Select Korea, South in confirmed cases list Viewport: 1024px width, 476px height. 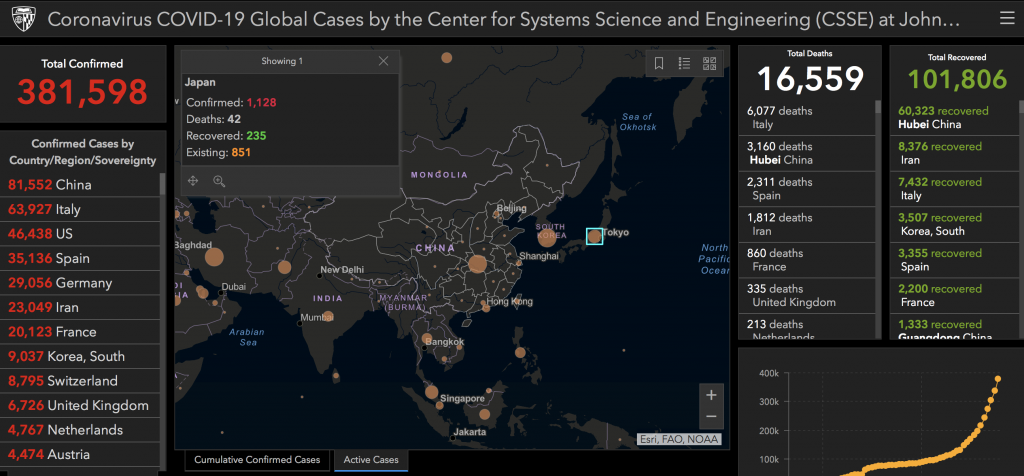80,357
